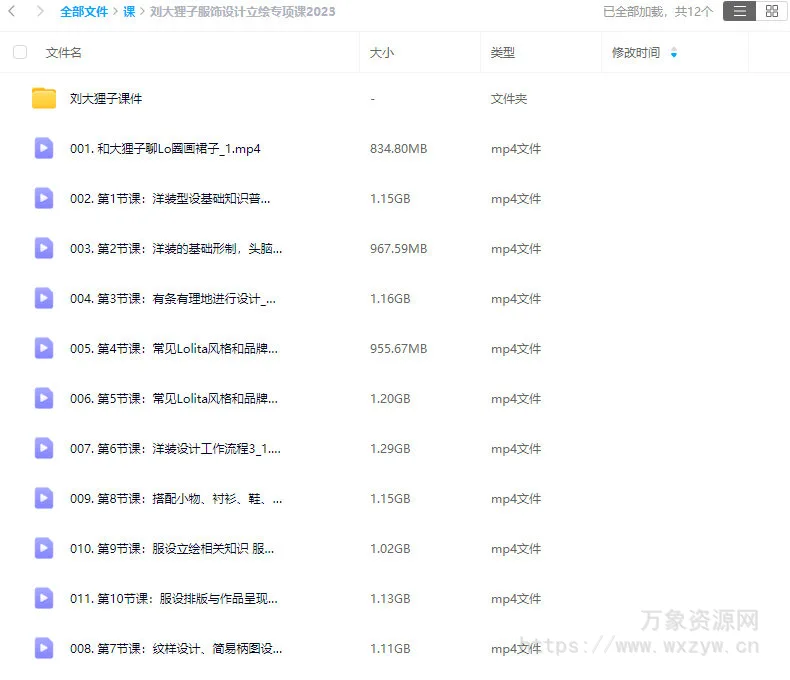Sort by the 大小 column header
790x680 pixels.
click(381, 52)
